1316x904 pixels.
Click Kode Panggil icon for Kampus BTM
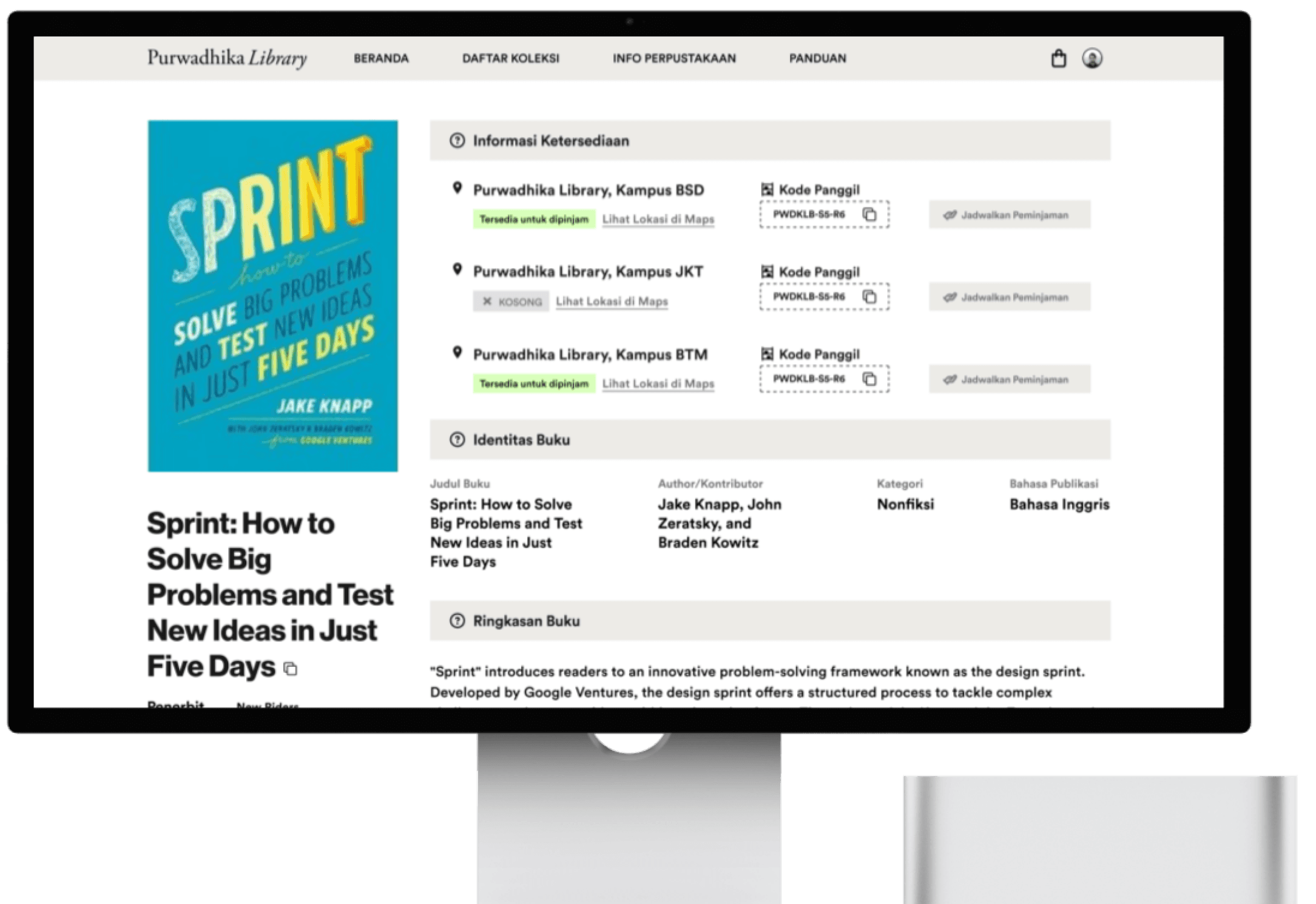tap(767, 354)
